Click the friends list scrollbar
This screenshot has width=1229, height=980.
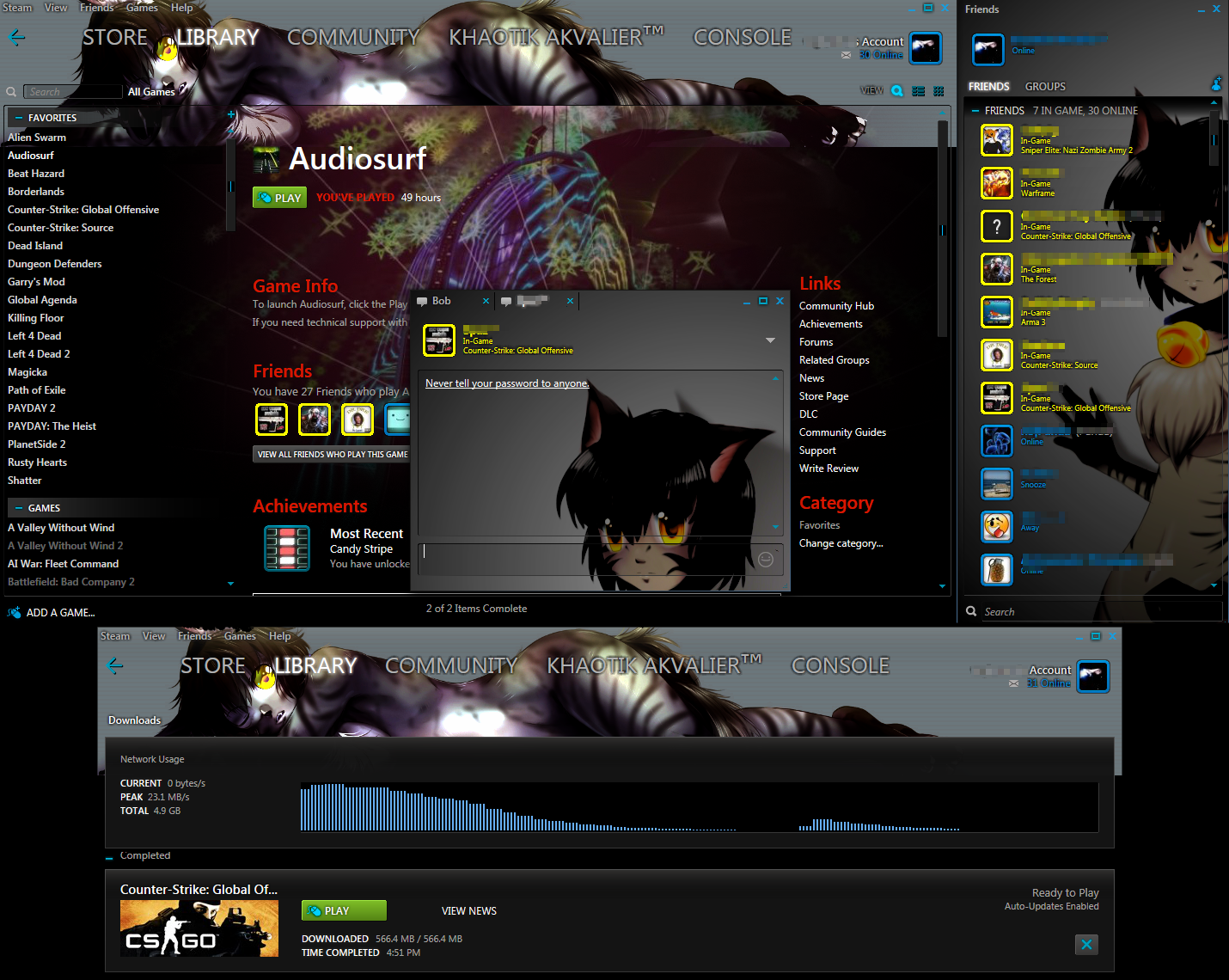1214,139
